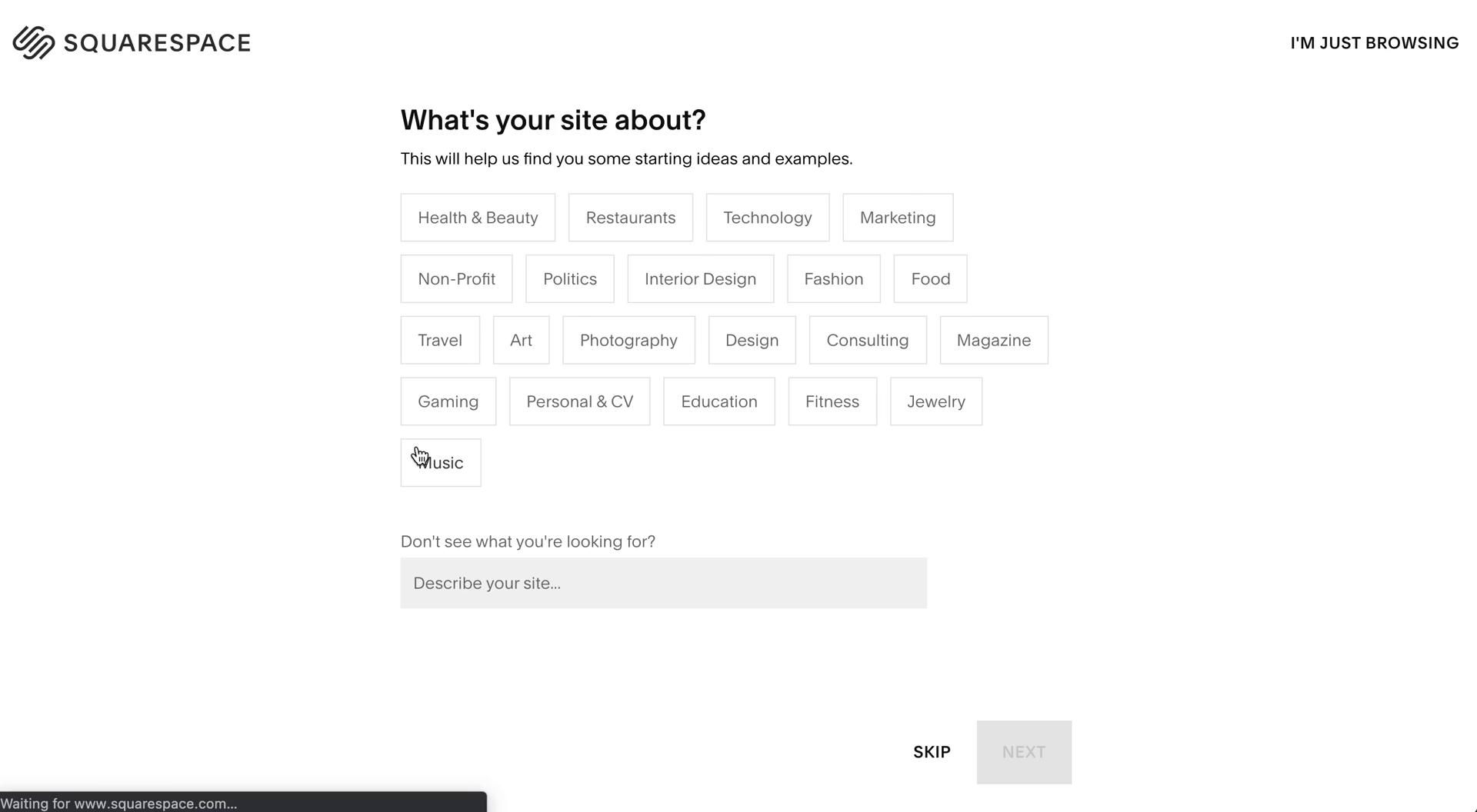The height and width of the screenshot is (812, 1477).
Task: Select the Fitness category
Action: coord(832,401)
